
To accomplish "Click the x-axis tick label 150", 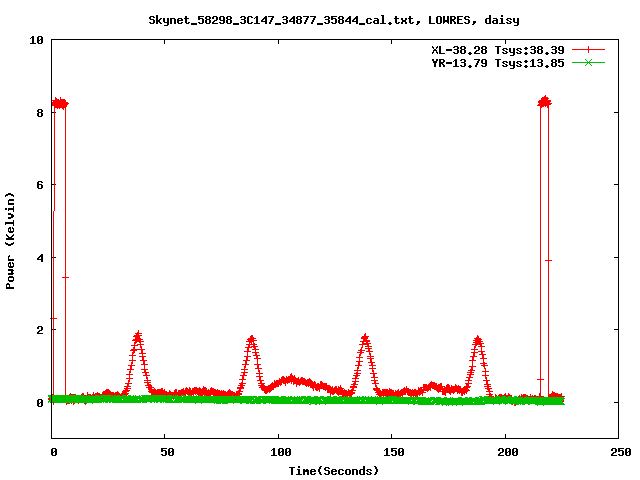I will coord(394,452).
